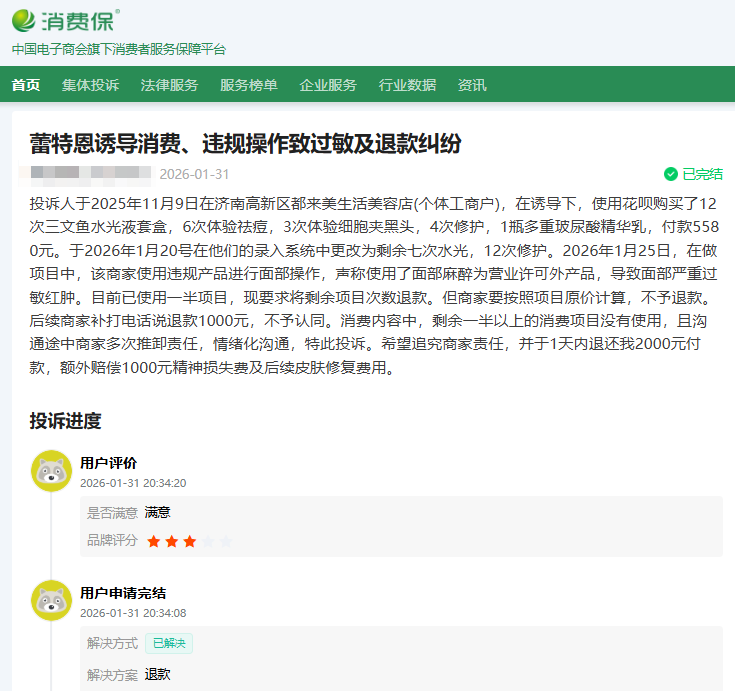Open the 企业服务 navigation item

[x=328, y=85]
